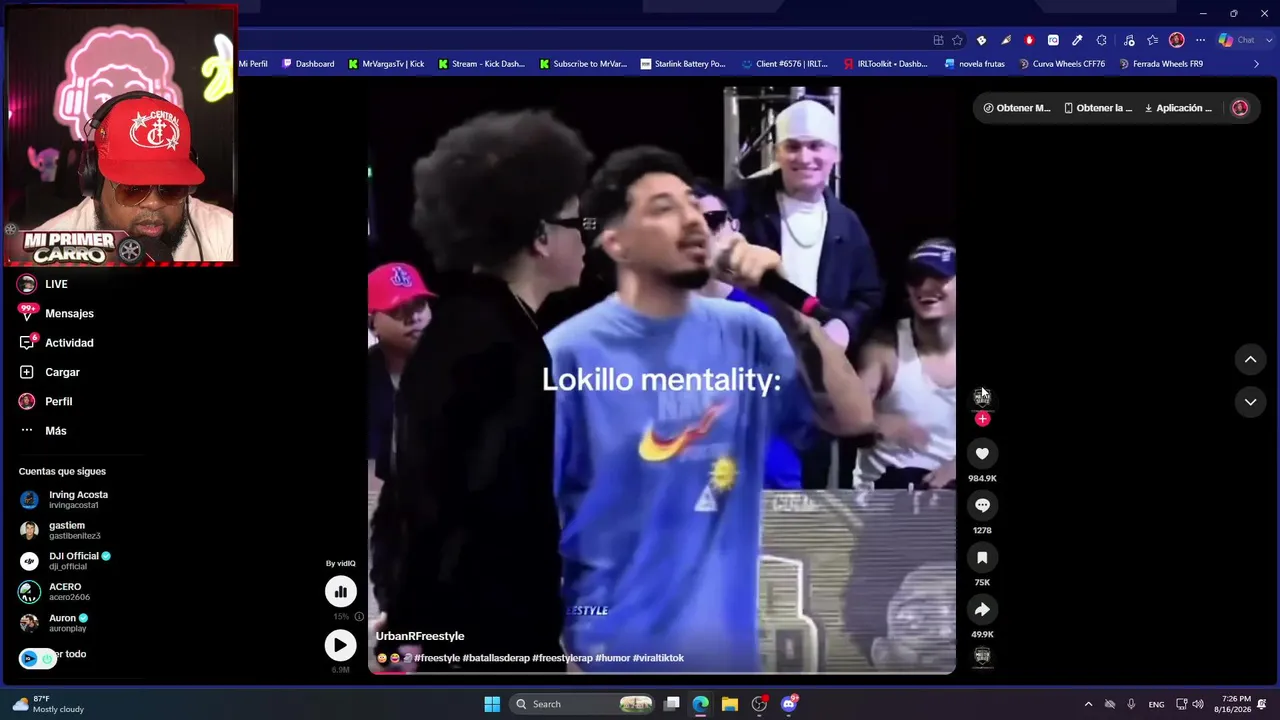Like the video with the heart icon
The height and width of the screenshot is (720, 1280).
[x=982, y=454]
